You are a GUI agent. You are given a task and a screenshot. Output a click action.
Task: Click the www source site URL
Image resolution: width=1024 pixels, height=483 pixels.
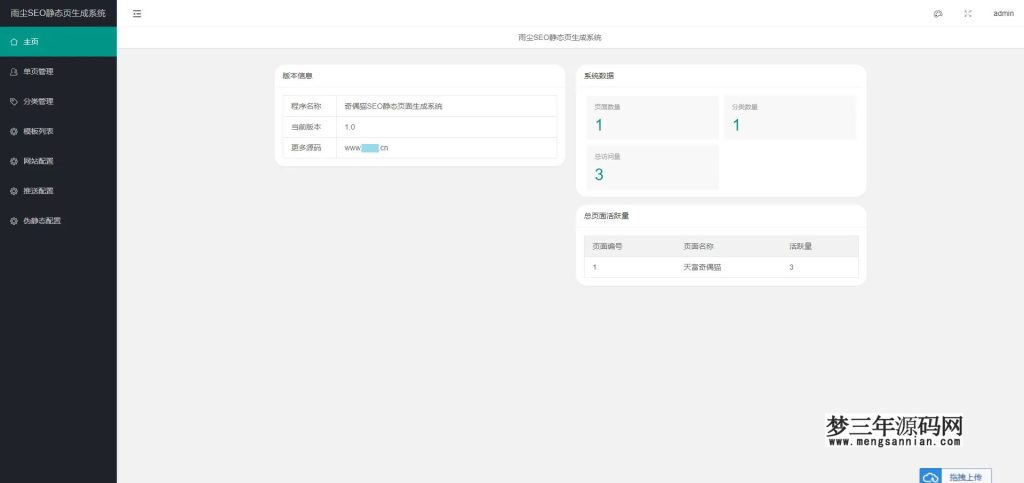coord(366,148)
